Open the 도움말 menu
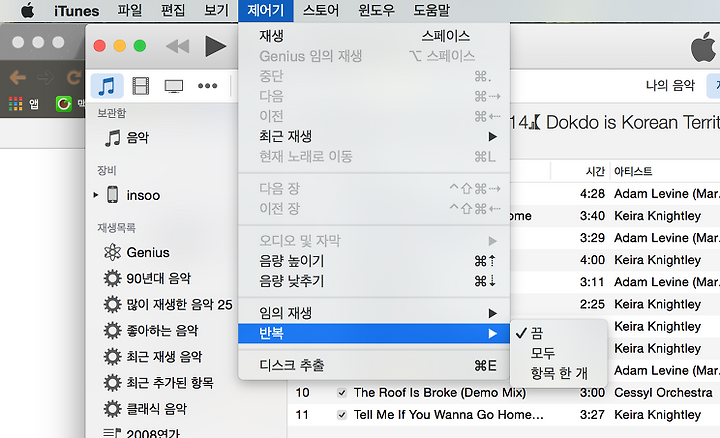720x438 pixels. [431, 11]
